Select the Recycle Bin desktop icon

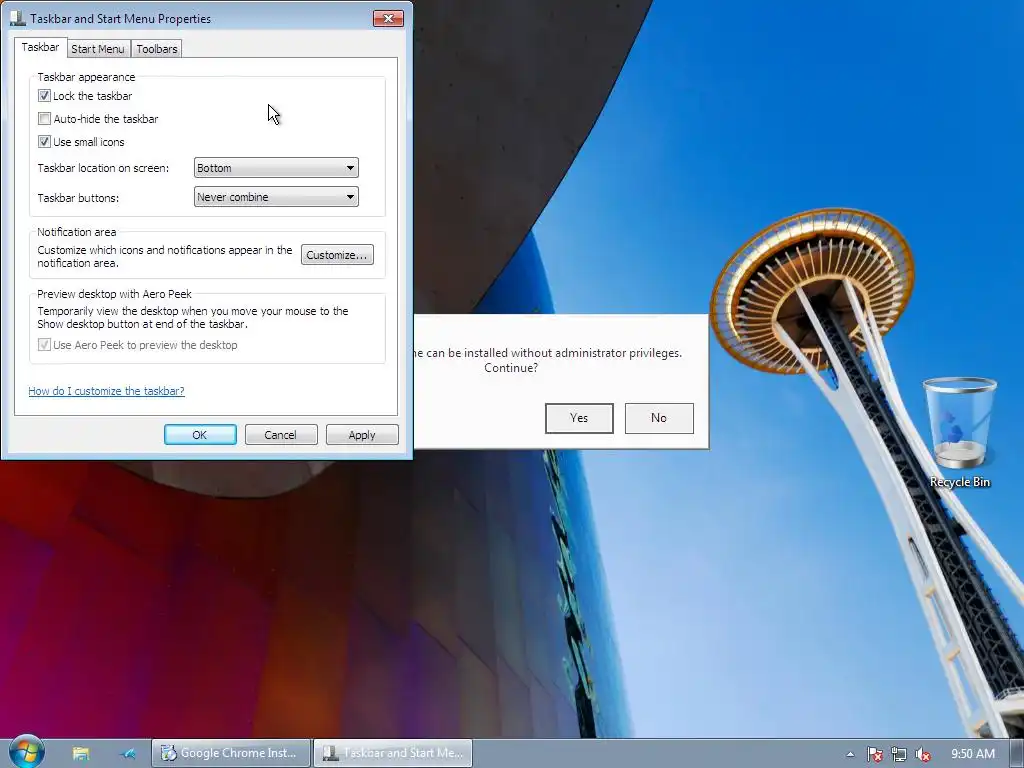960,433
